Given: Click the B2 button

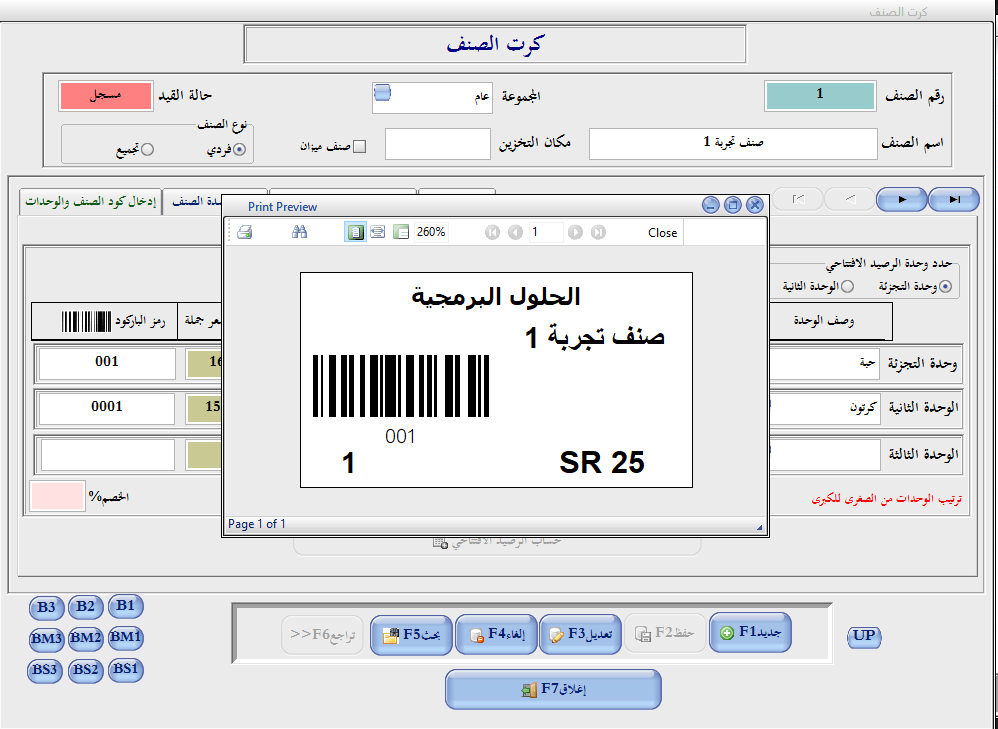Looking at the screenshot, I should pyautogui.click(x=85, y=607).
